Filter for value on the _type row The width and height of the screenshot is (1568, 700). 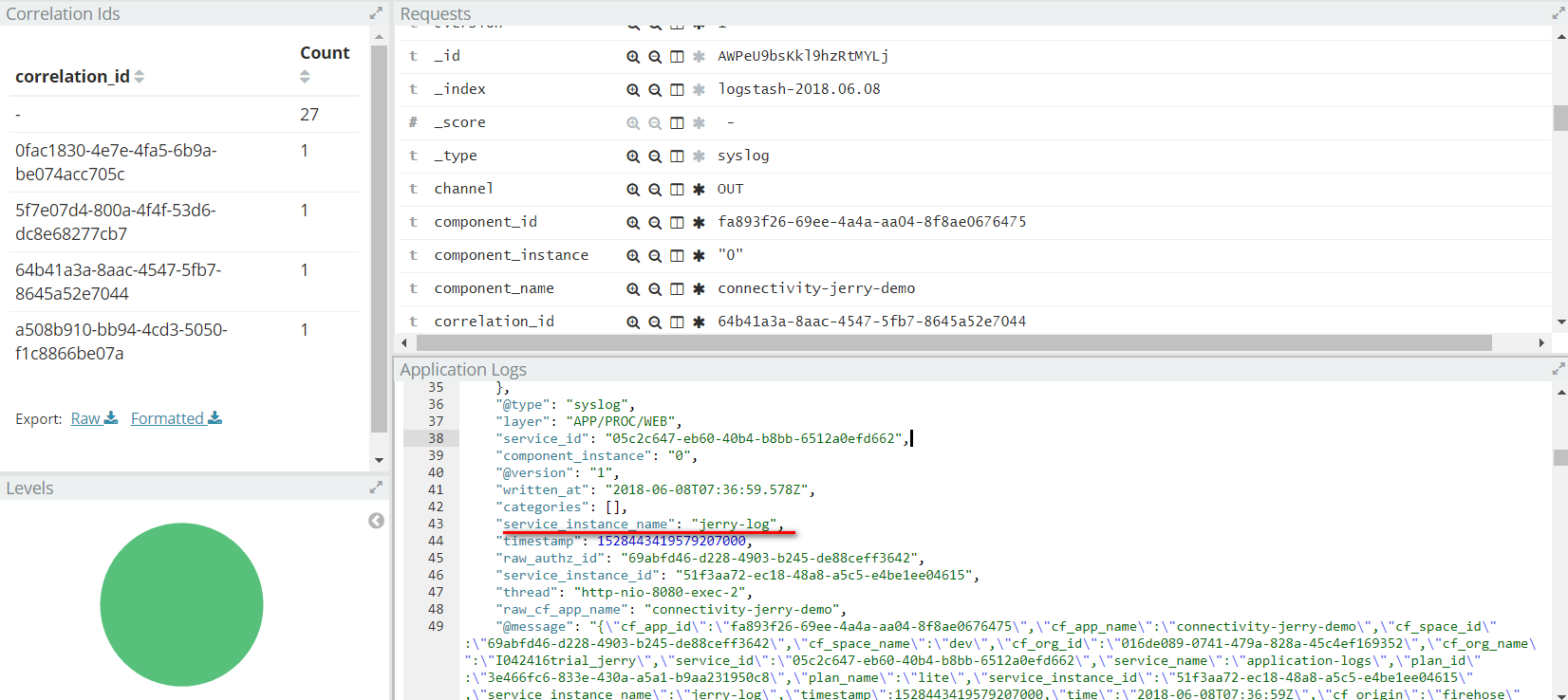point(633,157)
